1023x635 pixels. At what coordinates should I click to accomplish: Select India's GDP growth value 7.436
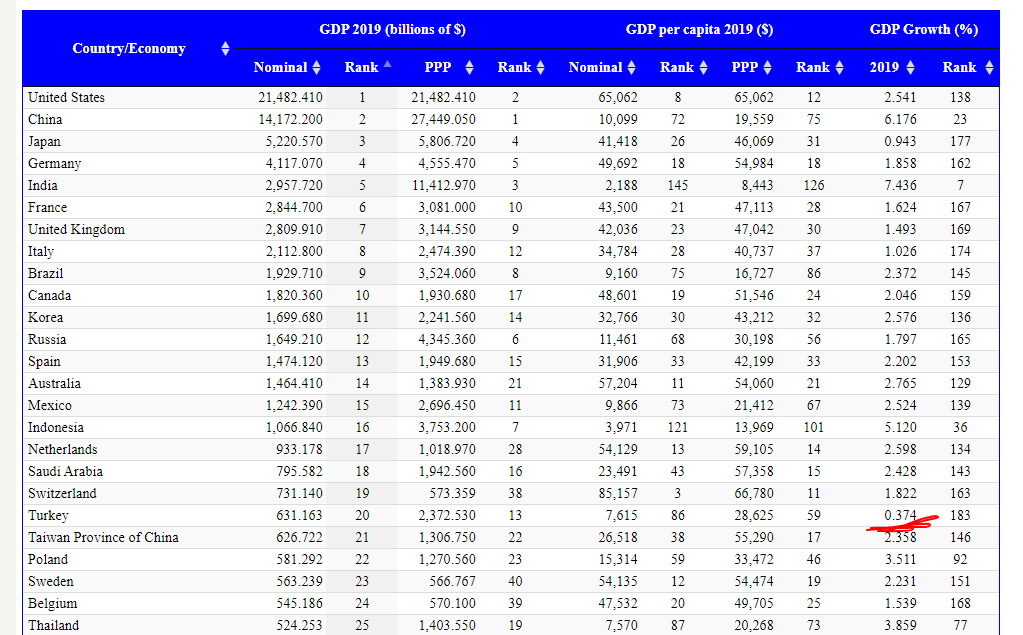(900, 186)
